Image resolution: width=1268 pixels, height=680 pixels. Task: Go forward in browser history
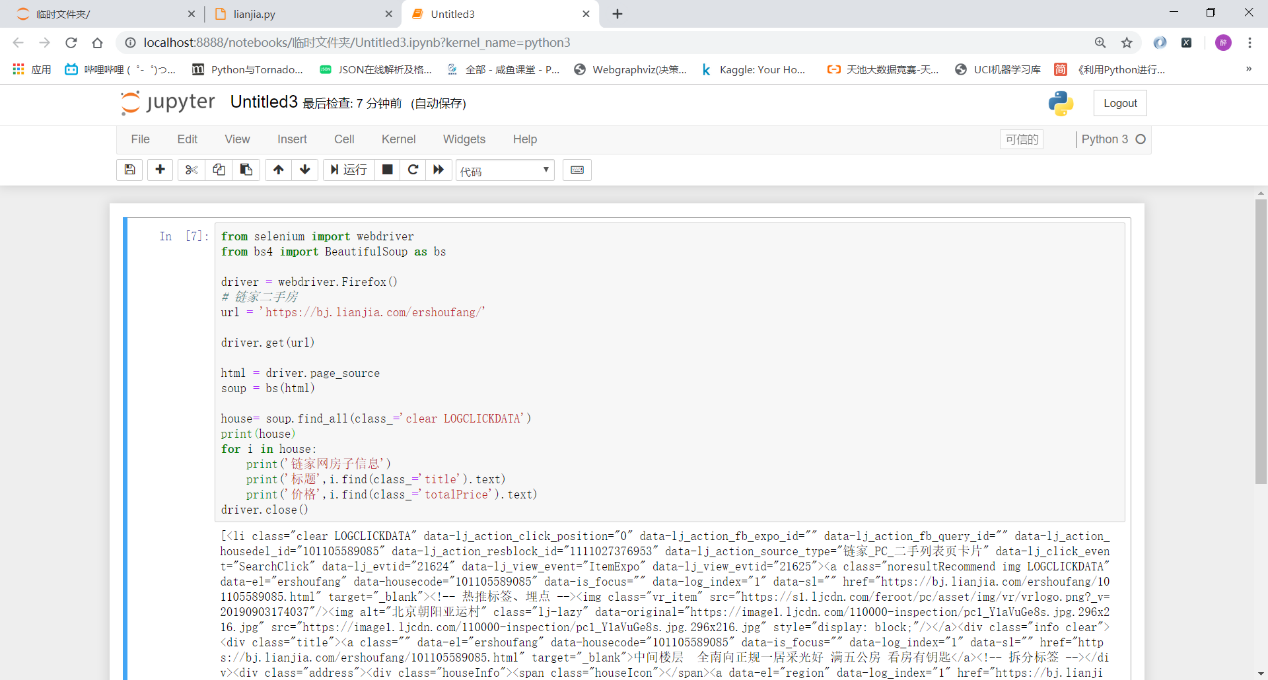click(44, 43)
